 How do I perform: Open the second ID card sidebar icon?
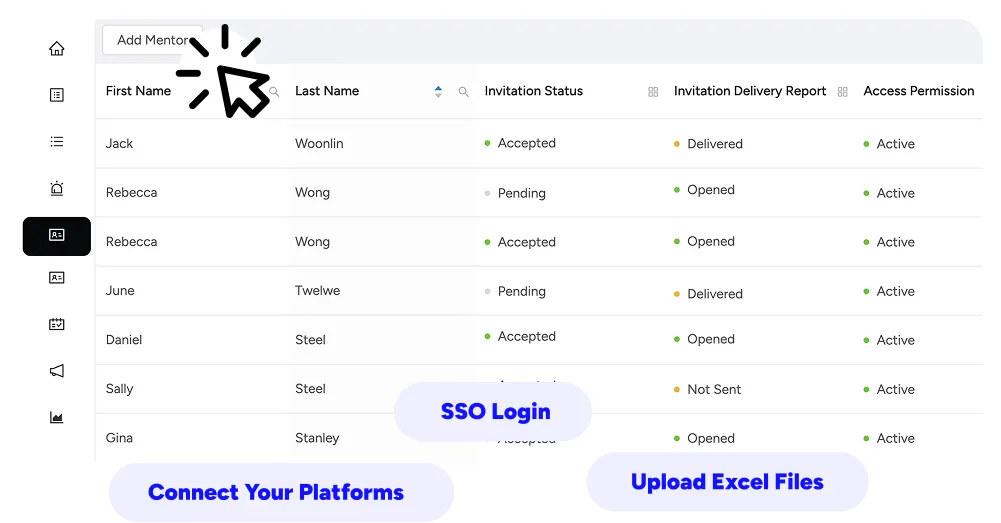[x=57, y=278]
